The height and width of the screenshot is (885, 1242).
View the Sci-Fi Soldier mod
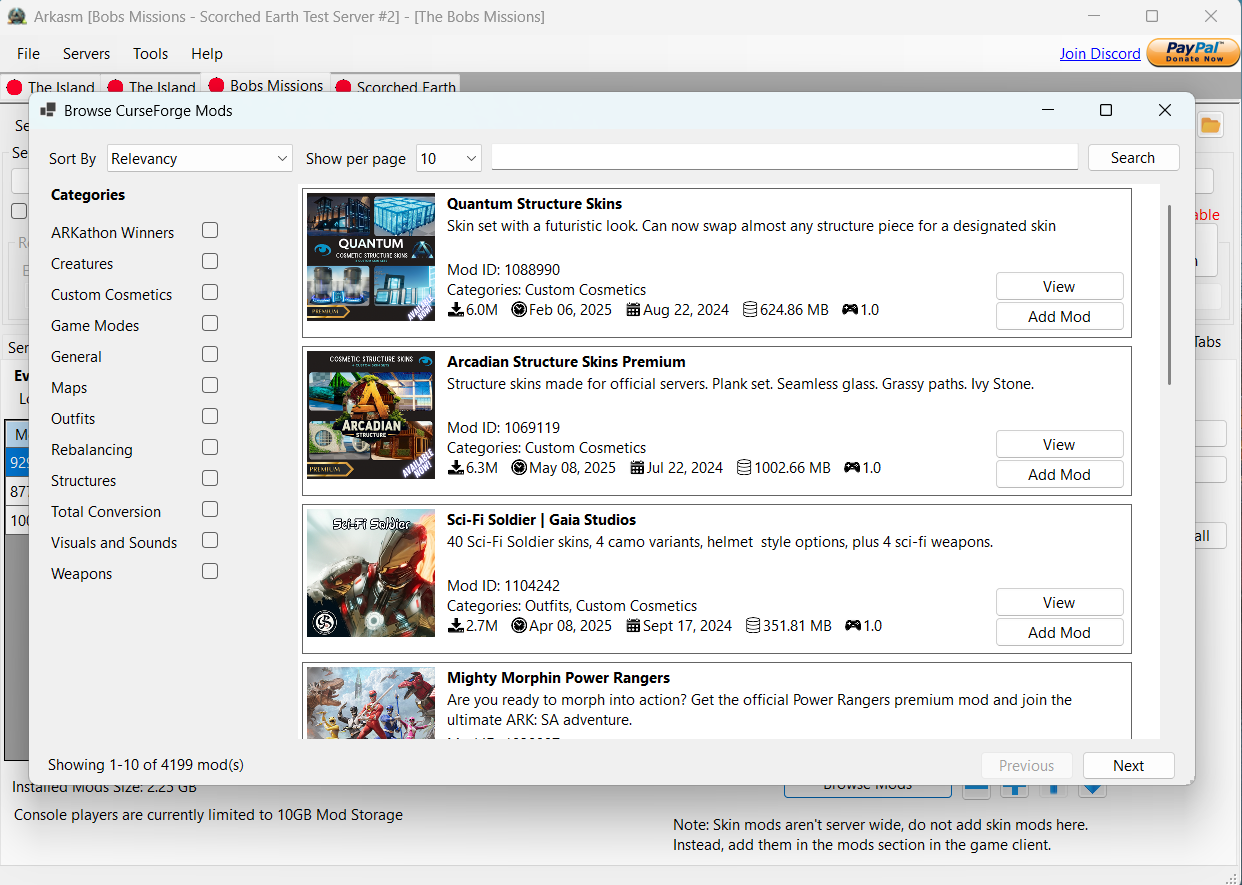1059,602
